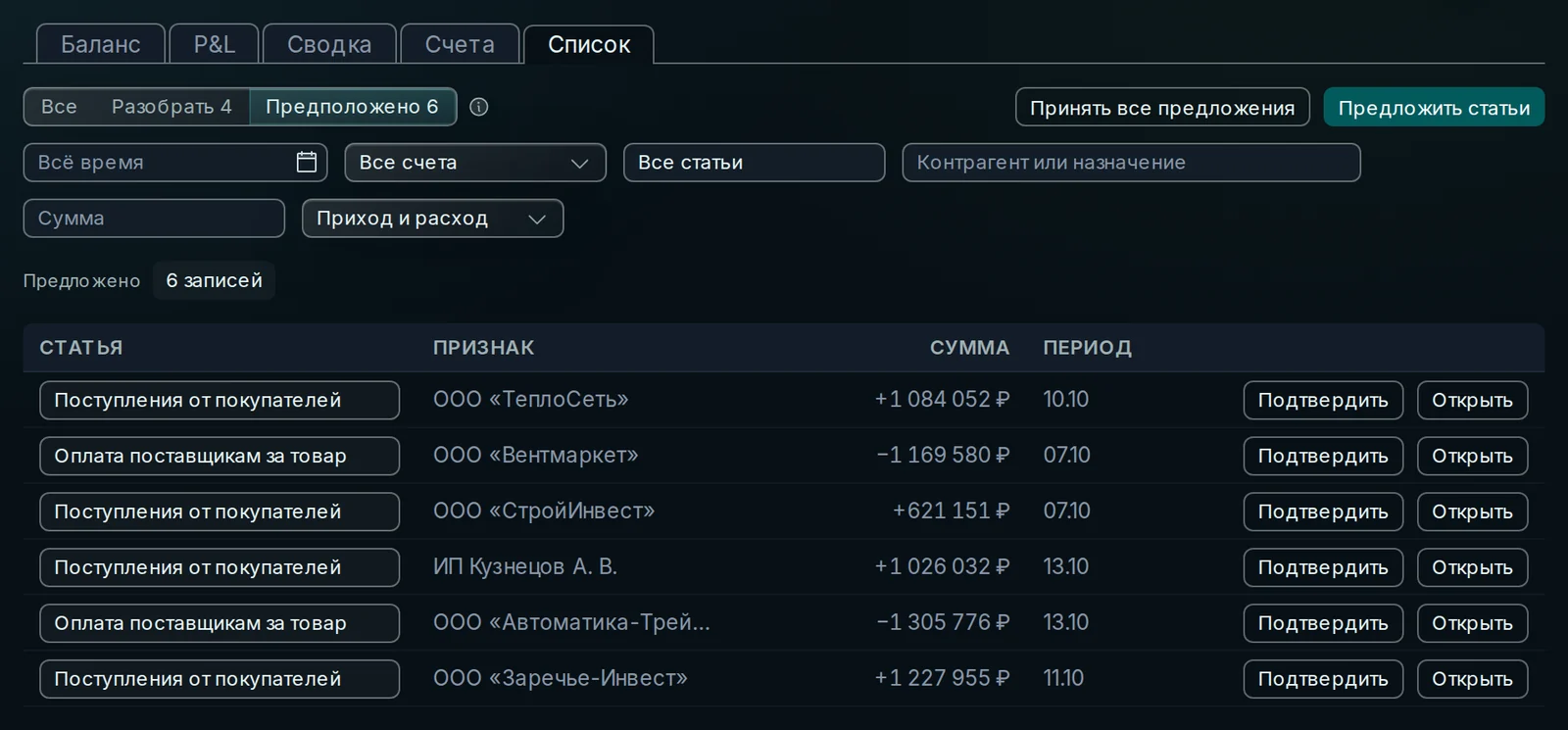The height and width of the screenshot is (730, 1568).
Task: Open the Все статьи selector
Action: [754, 163]
